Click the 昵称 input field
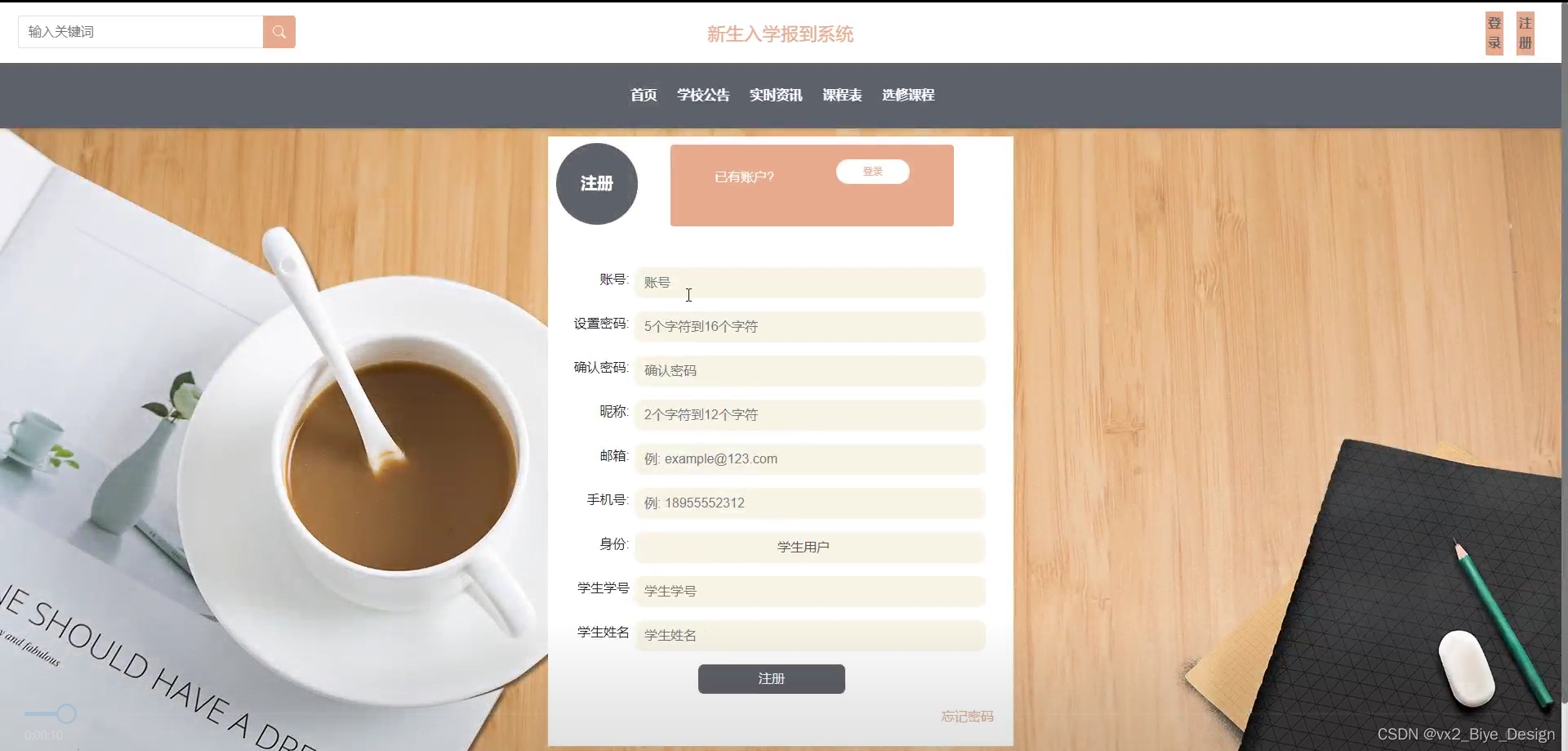 (810, 415)
